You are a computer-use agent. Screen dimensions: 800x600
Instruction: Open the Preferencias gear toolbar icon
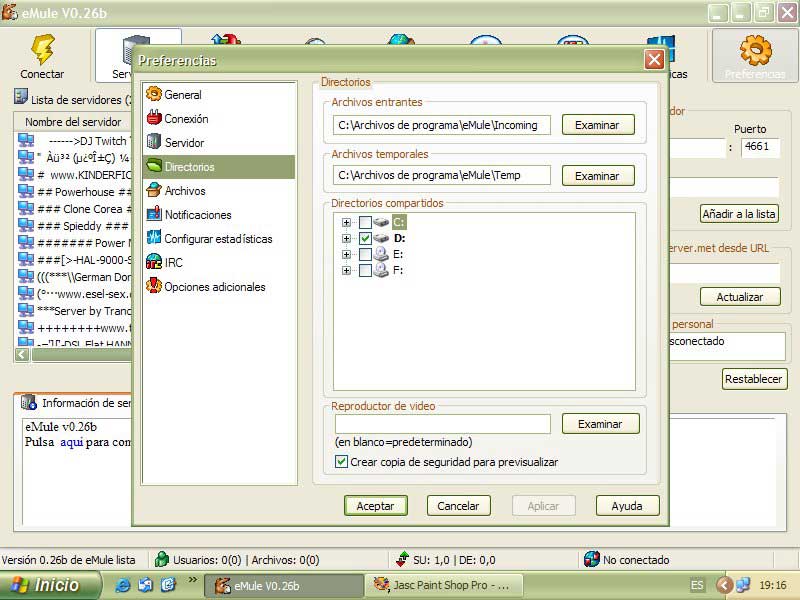pyautogui.click(x=755, y=50)
